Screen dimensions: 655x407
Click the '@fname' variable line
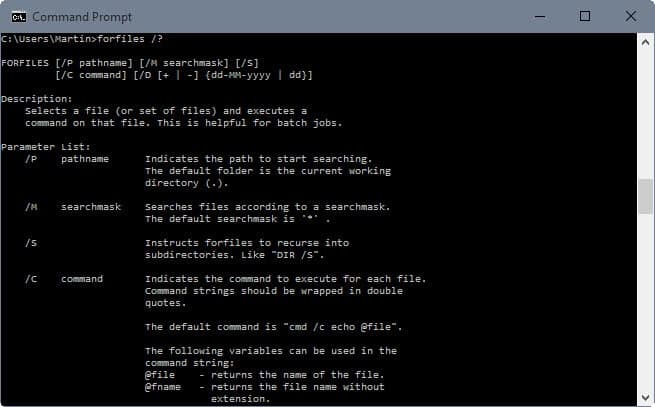tap(264, 387)
